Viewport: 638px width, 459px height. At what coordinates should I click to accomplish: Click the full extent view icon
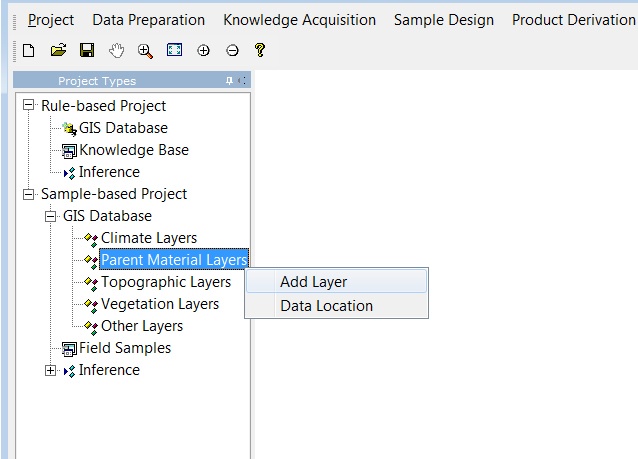point(174,50)
